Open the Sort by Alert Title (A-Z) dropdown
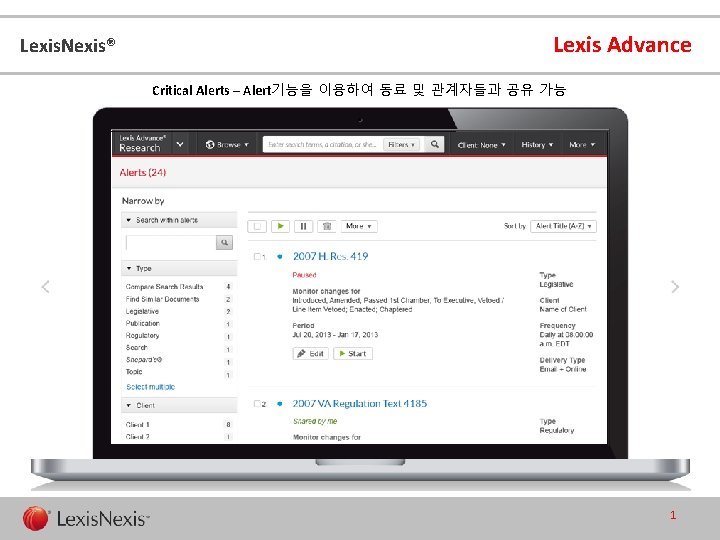 click(563, 226)
